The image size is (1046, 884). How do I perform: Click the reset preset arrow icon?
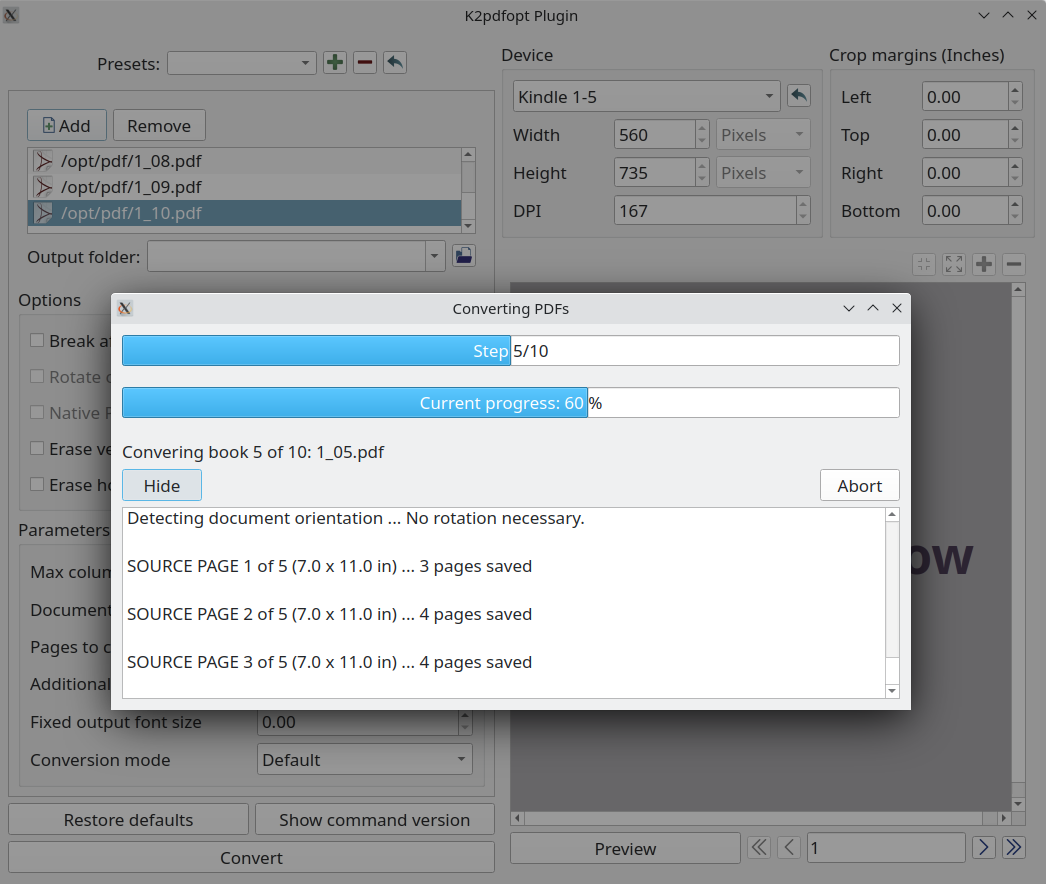coord(395,63)
